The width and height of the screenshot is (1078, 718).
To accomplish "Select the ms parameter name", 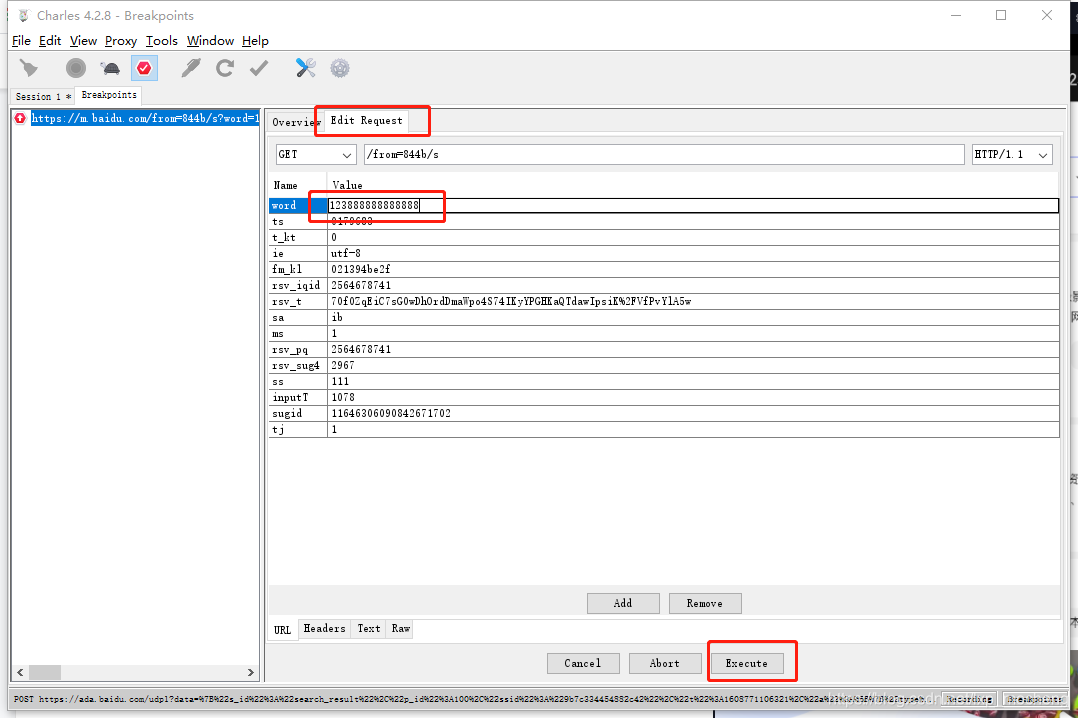I will pyautogui.click(x=278, y=333).
